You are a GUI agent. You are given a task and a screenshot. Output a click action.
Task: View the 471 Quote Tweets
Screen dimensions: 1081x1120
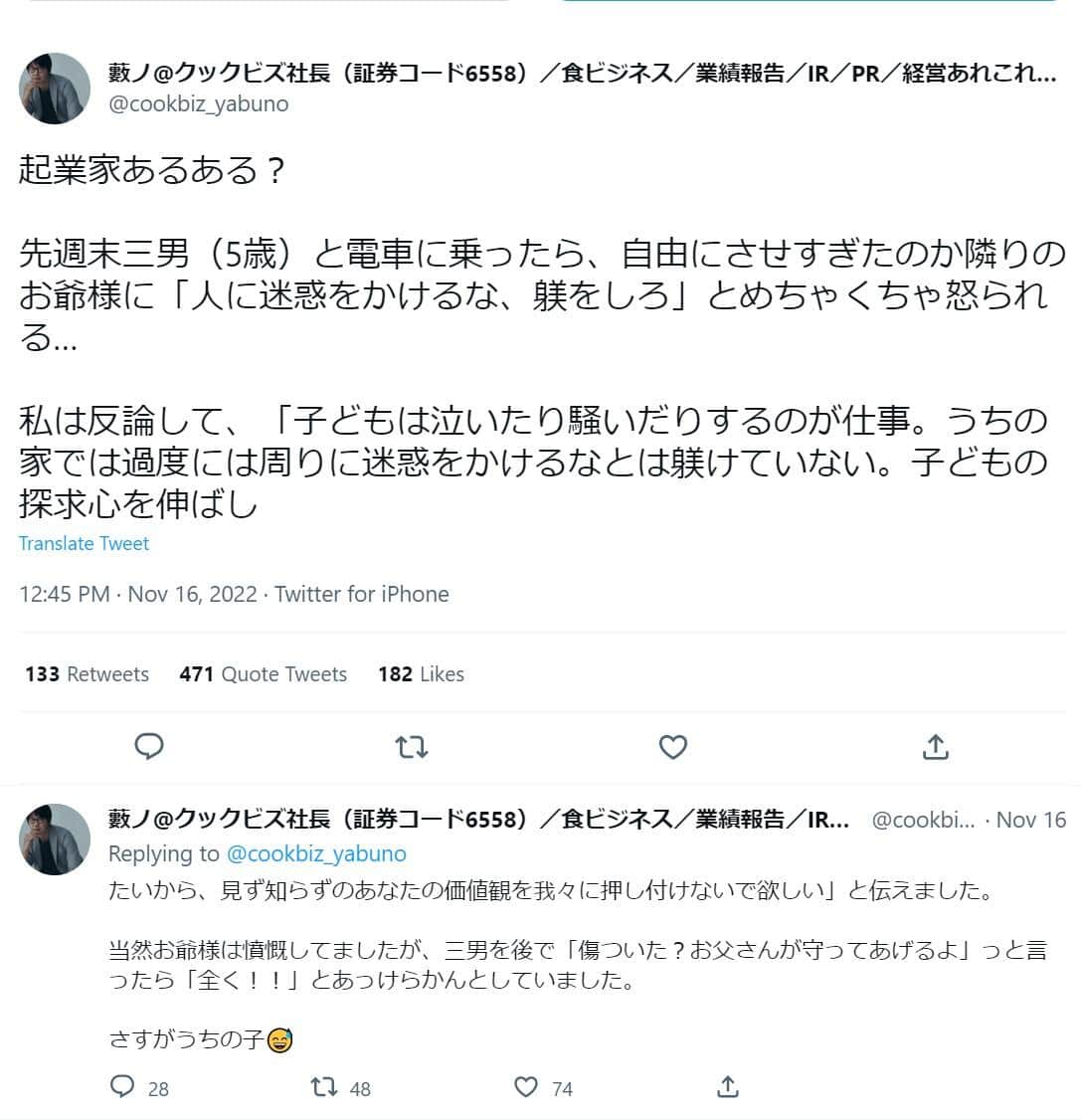coord(263,674)
